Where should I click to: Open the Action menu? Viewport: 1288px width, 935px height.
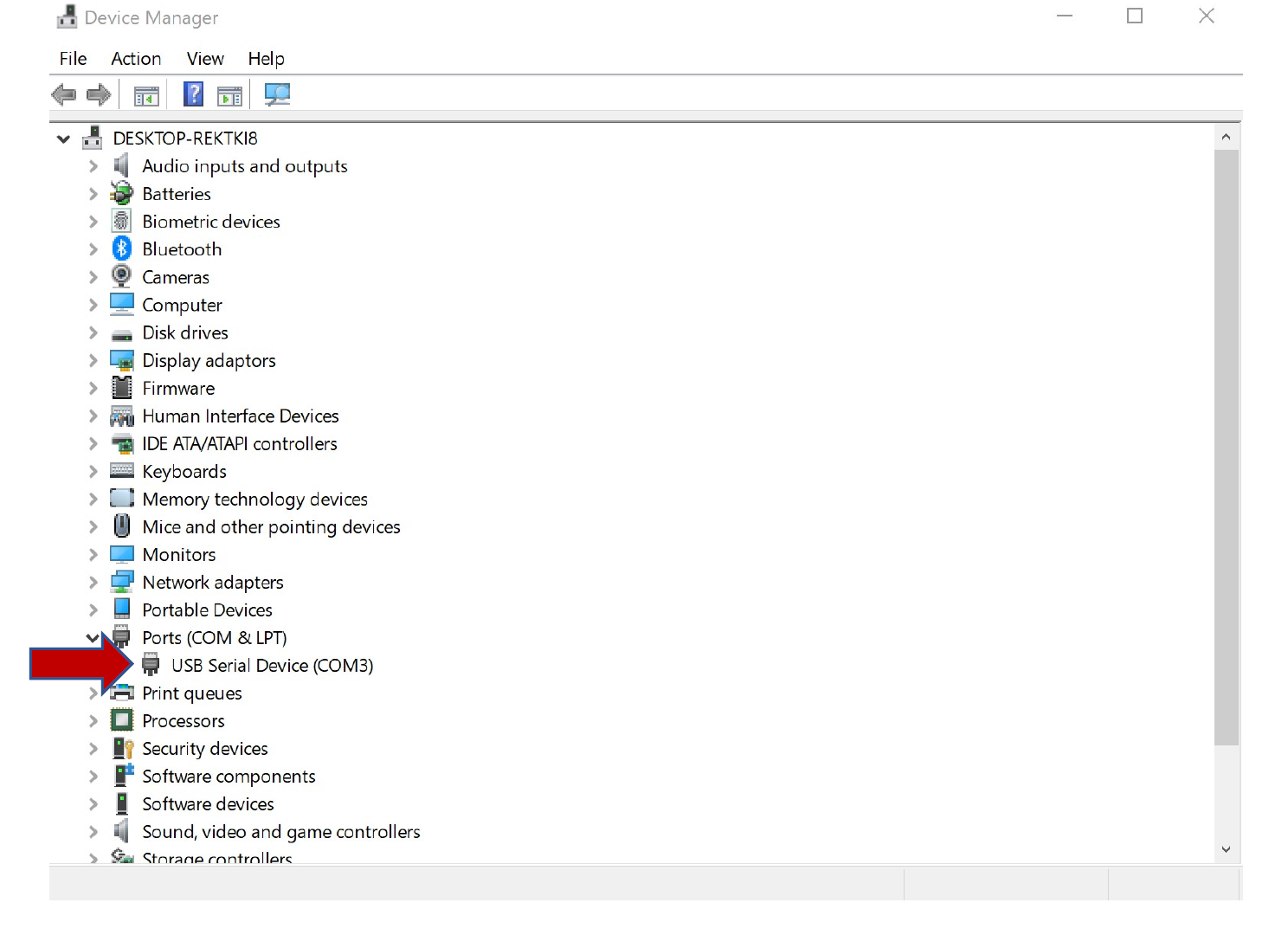click(136, 59)
